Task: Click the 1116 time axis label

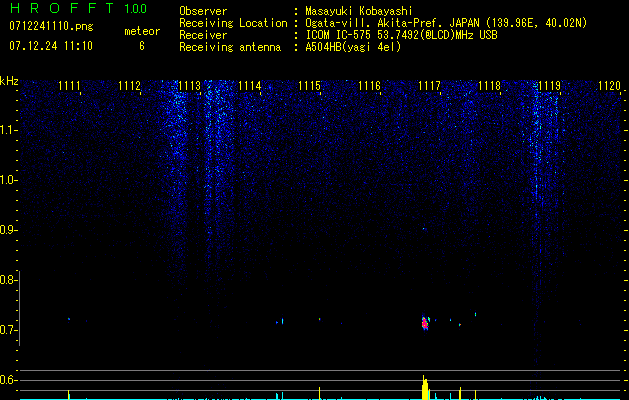Action: point(369,86)
